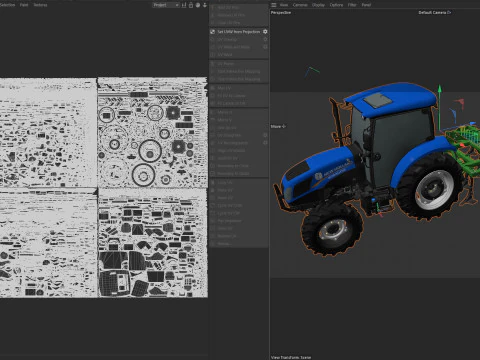Open settings gear for UV Straighten

[x=265, y=135]
